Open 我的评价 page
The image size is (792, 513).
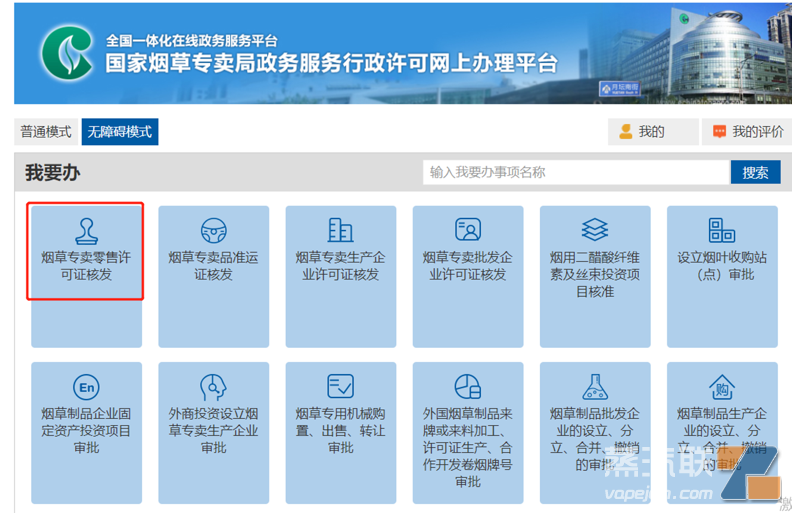point(747,132)
